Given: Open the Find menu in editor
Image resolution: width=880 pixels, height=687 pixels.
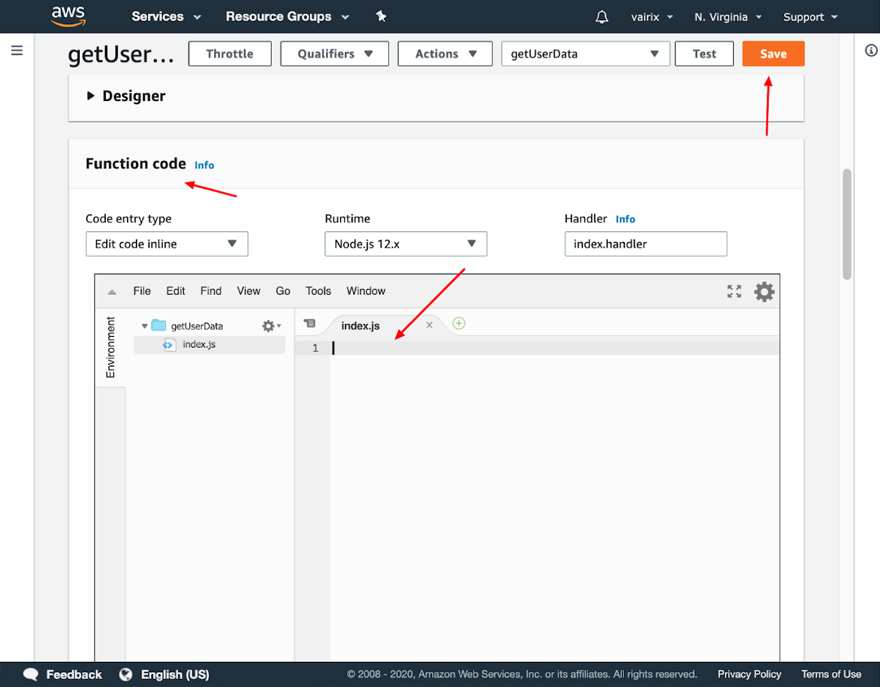Looking at the screenshot, I should pos(210,291).
